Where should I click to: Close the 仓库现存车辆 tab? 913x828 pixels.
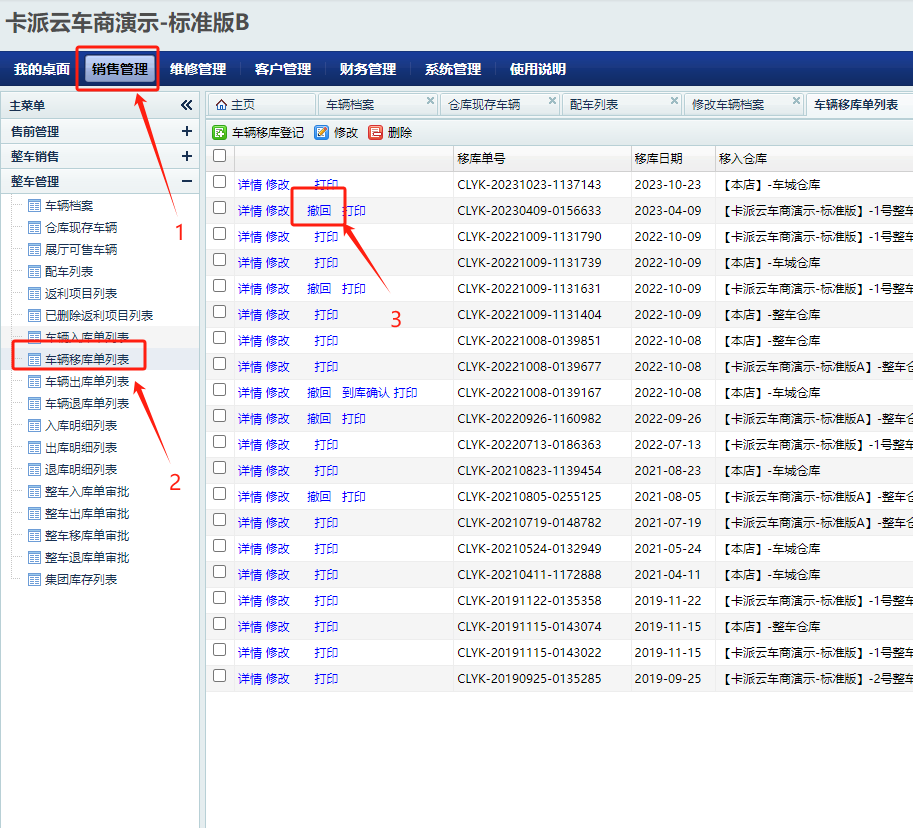[x=552, y=100]
